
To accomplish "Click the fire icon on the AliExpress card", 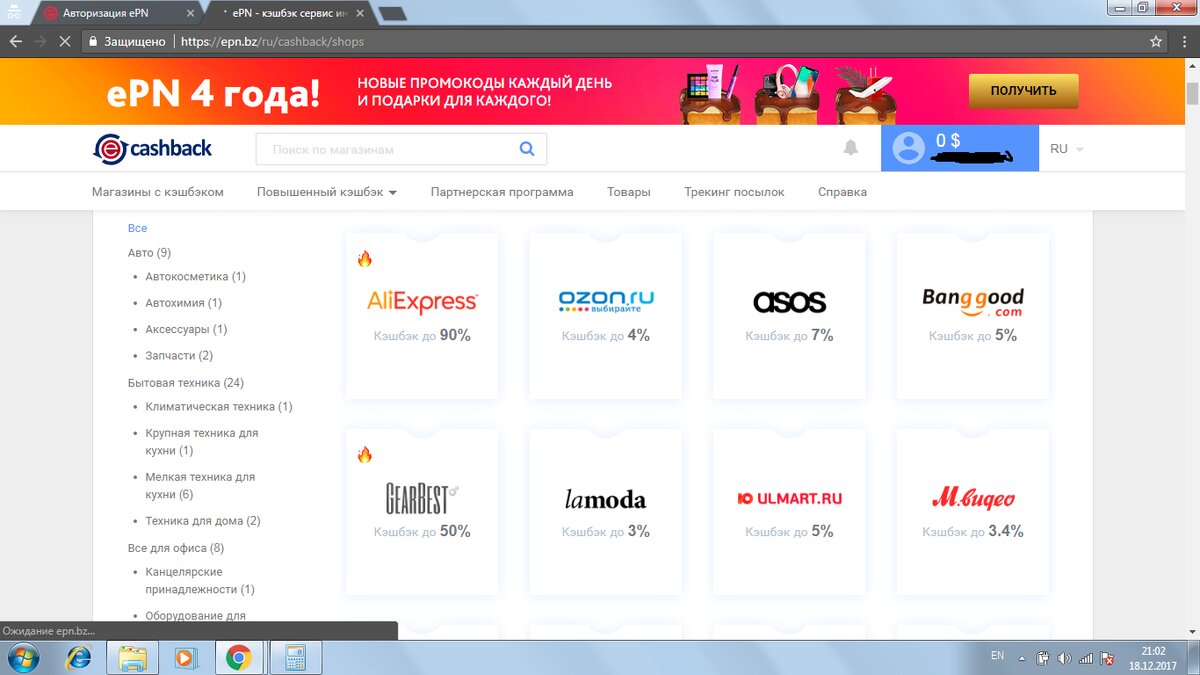I will click(x=365, y=257).
